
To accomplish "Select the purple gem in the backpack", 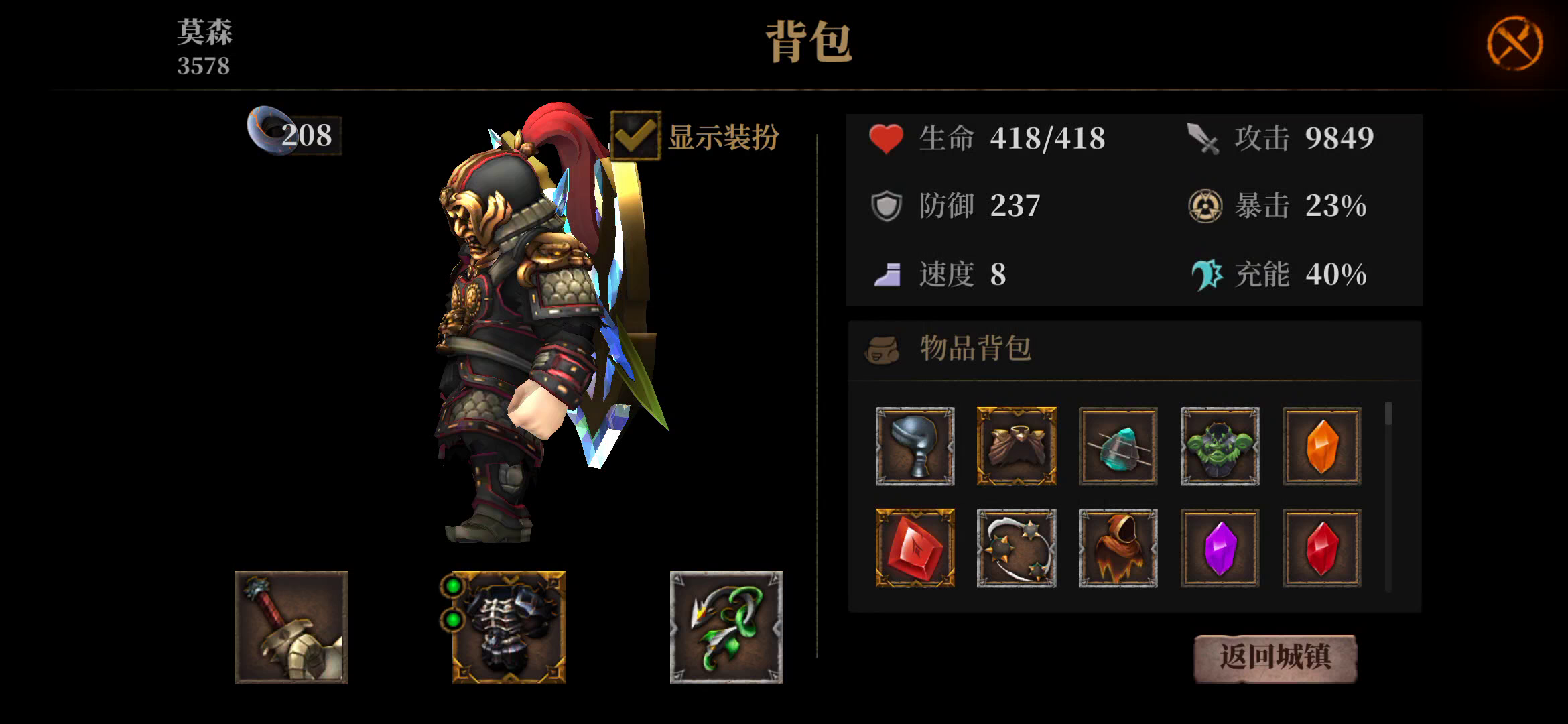I will (1220, 548).
